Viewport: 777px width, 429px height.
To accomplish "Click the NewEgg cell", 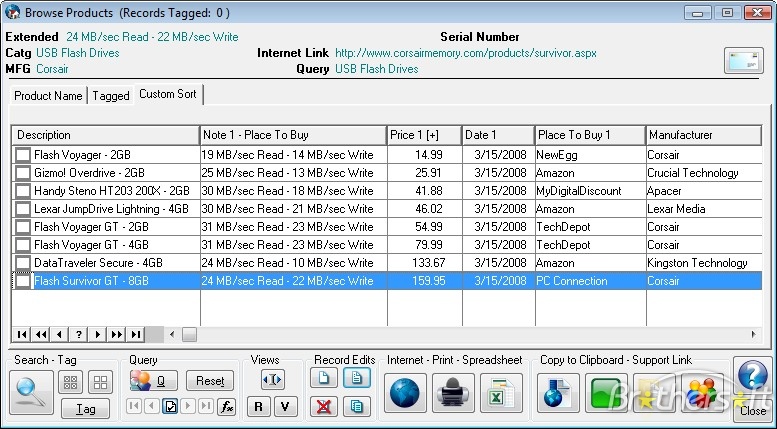I will 591,155.
